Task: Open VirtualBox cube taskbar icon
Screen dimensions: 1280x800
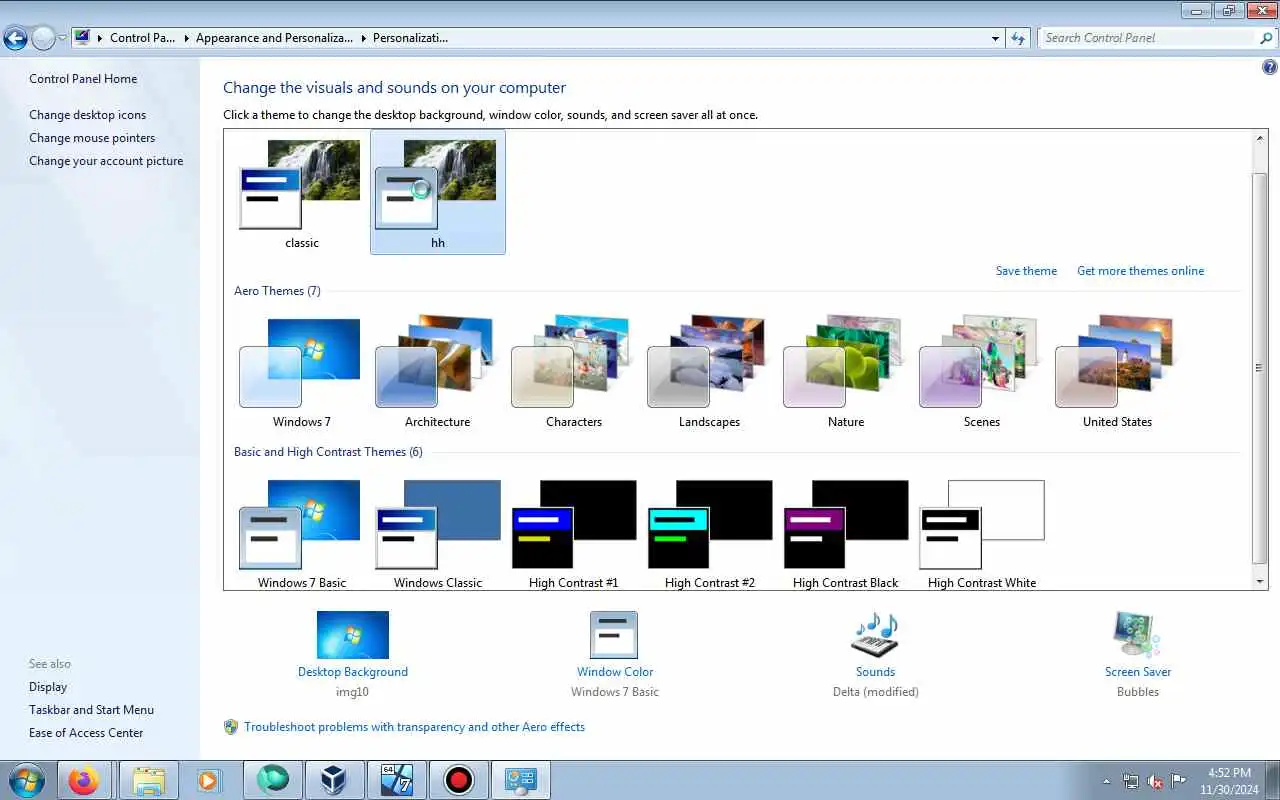Action: [x=335, y=780]
